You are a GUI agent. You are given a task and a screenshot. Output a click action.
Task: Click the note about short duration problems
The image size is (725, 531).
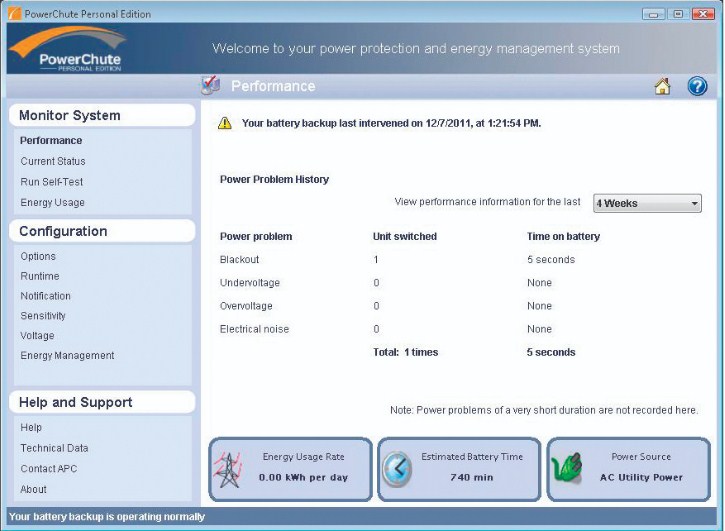point(544,410)
